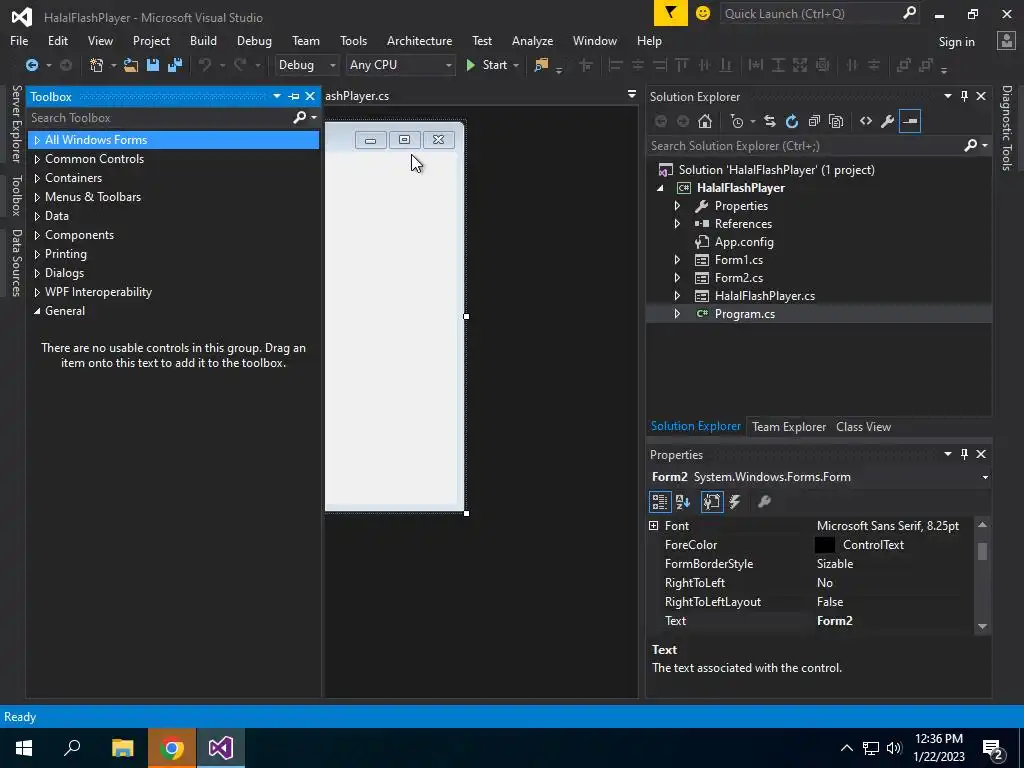Open the Architecture menu

[x=419, y=40]
